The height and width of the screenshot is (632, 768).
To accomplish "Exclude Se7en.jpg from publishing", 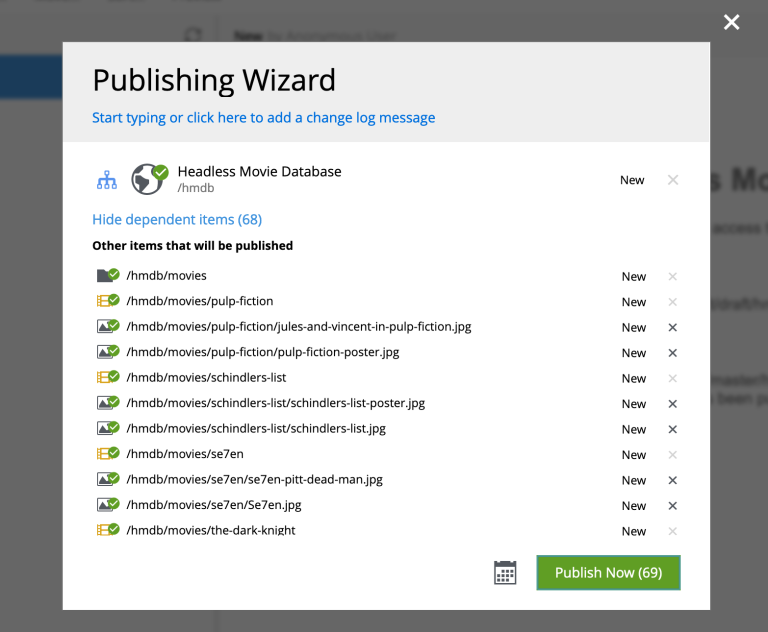I will [672, 506].
